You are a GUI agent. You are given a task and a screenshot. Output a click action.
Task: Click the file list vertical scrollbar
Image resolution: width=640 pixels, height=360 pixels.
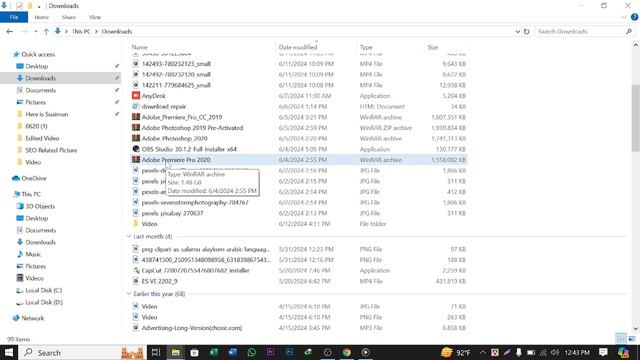pos(636,118)
